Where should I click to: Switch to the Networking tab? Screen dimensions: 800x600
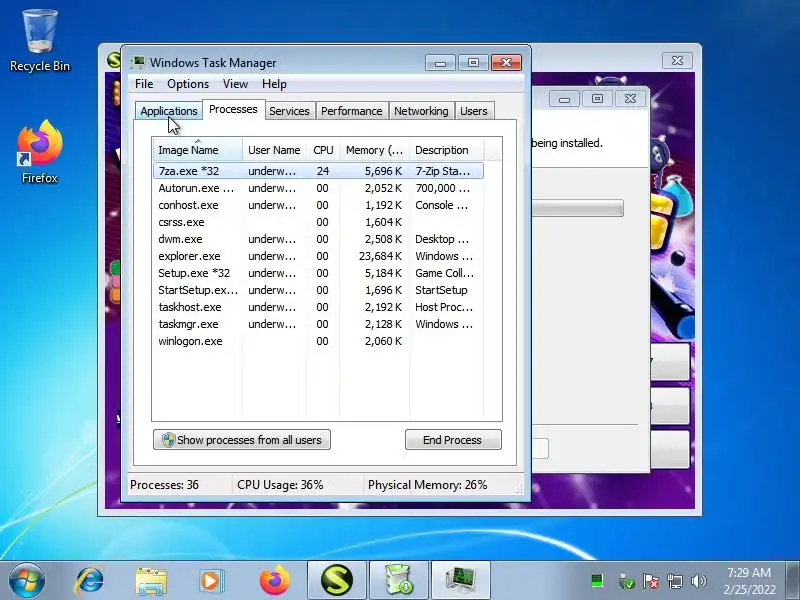coord(421,111)
